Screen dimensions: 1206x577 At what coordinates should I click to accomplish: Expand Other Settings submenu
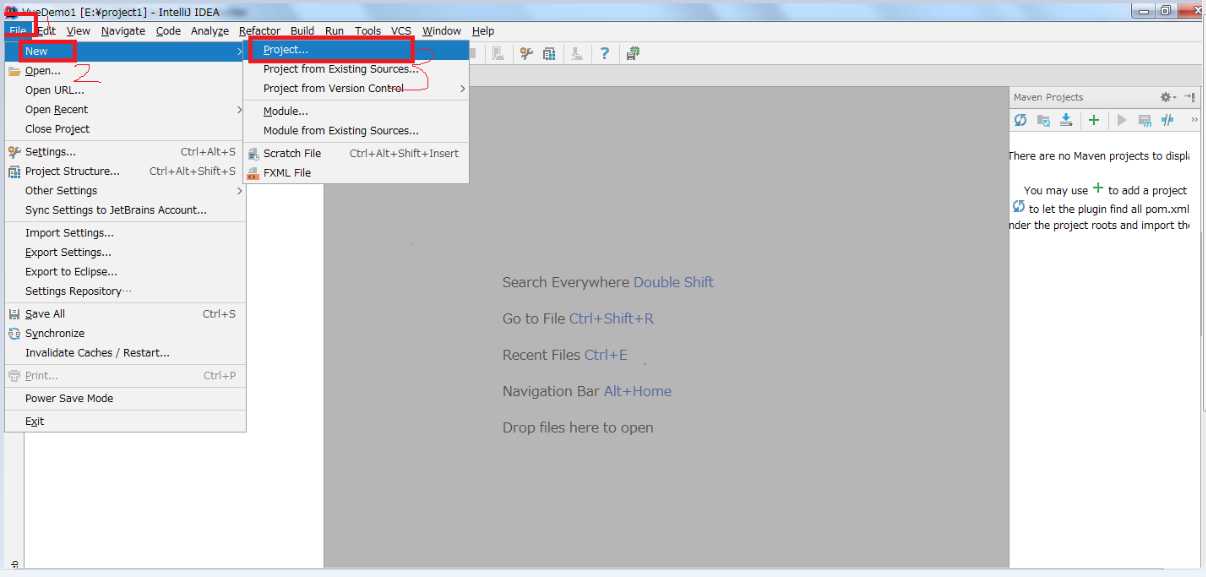click(125, 190)
